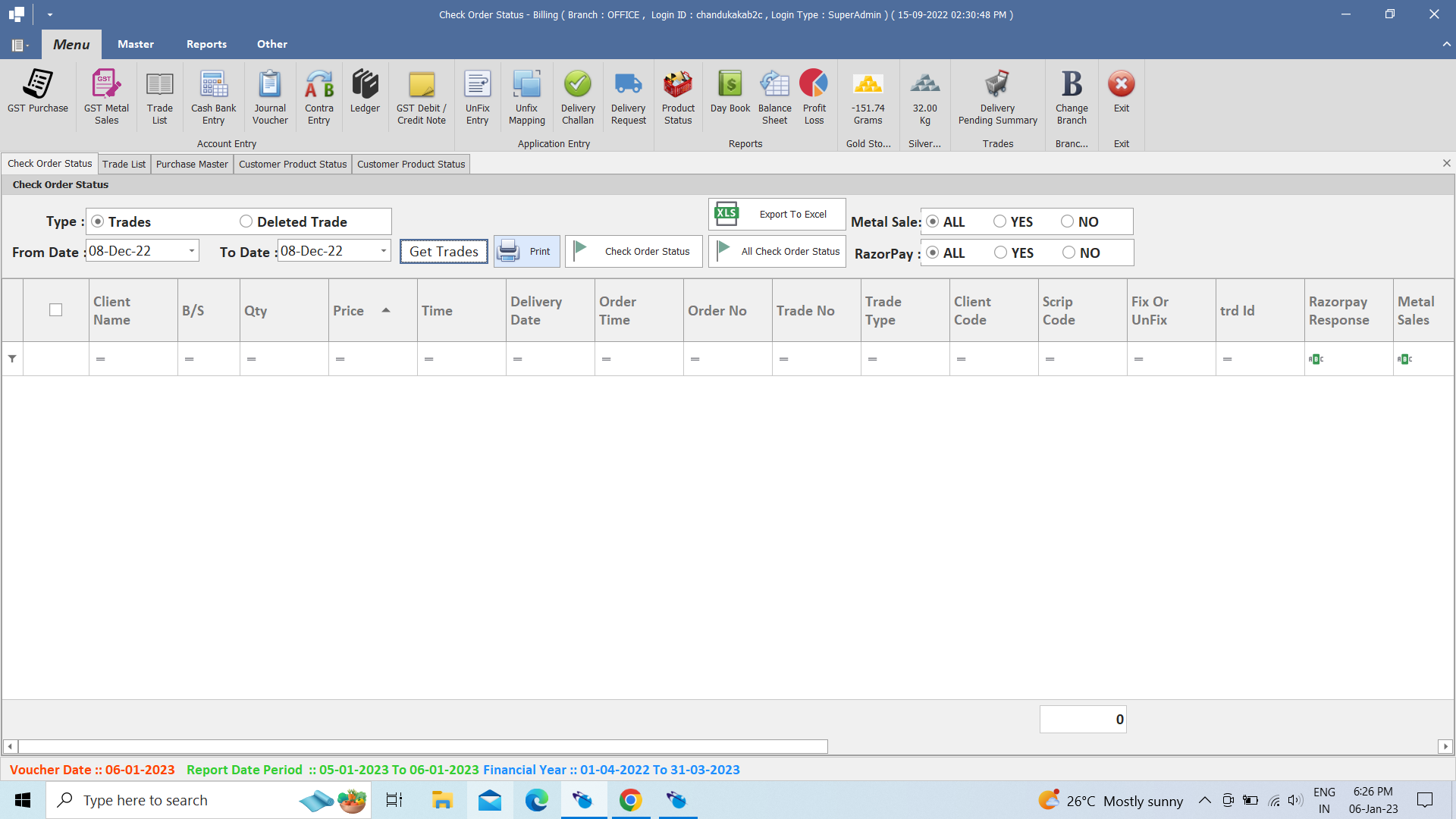Viewport: 1456px width, 819px height.
Task: Click the Print button
Action: (527, 251)
